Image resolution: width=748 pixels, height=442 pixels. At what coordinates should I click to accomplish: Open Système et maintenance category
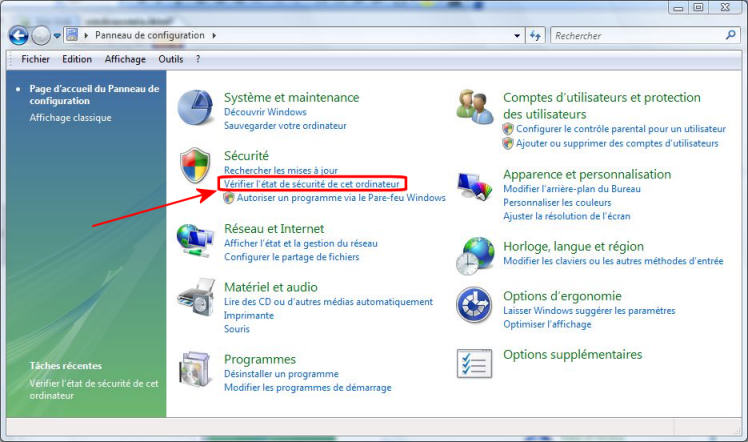[291, 97]
